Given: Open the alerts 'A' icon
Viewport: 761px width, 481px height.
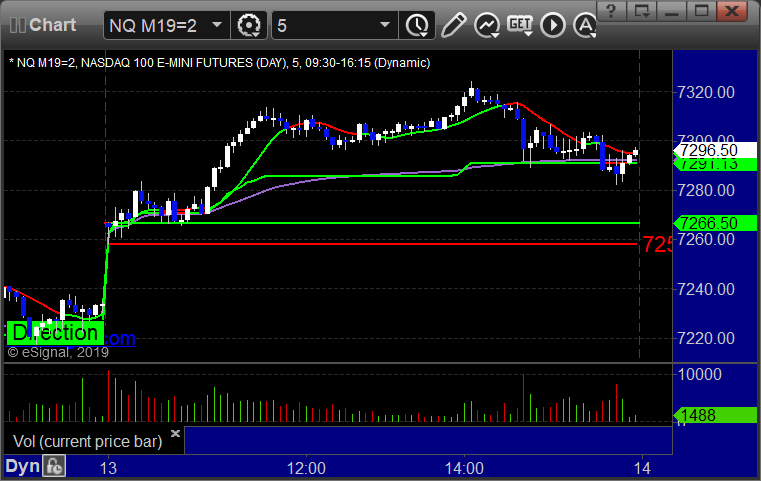Looking at the screenshot, I should coord(585,25).
